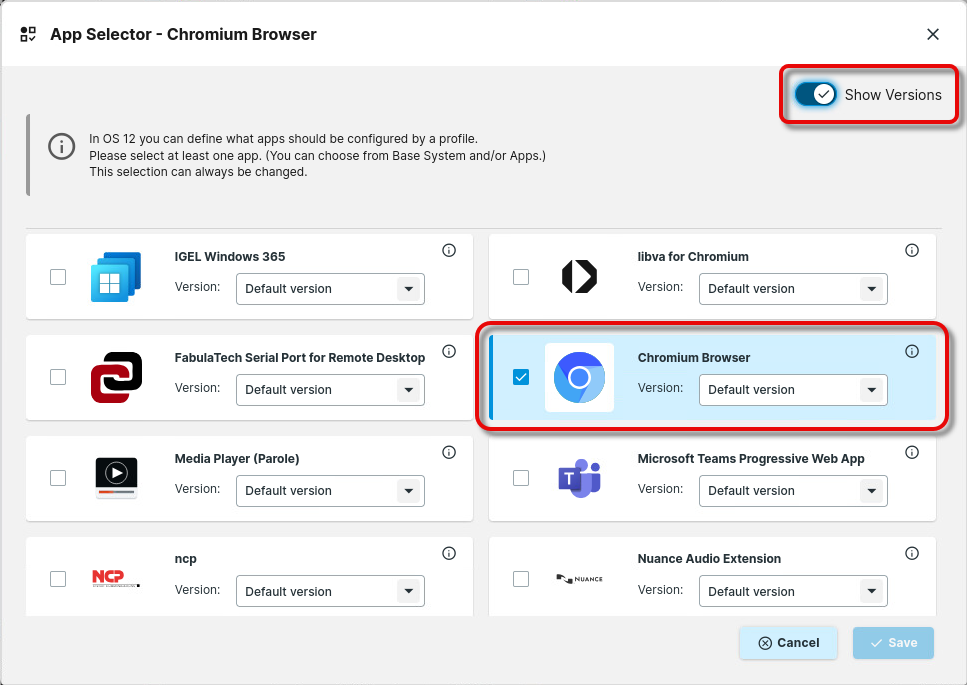Check the IGEL Windows 365 checkbox

[x=58, y=276]
